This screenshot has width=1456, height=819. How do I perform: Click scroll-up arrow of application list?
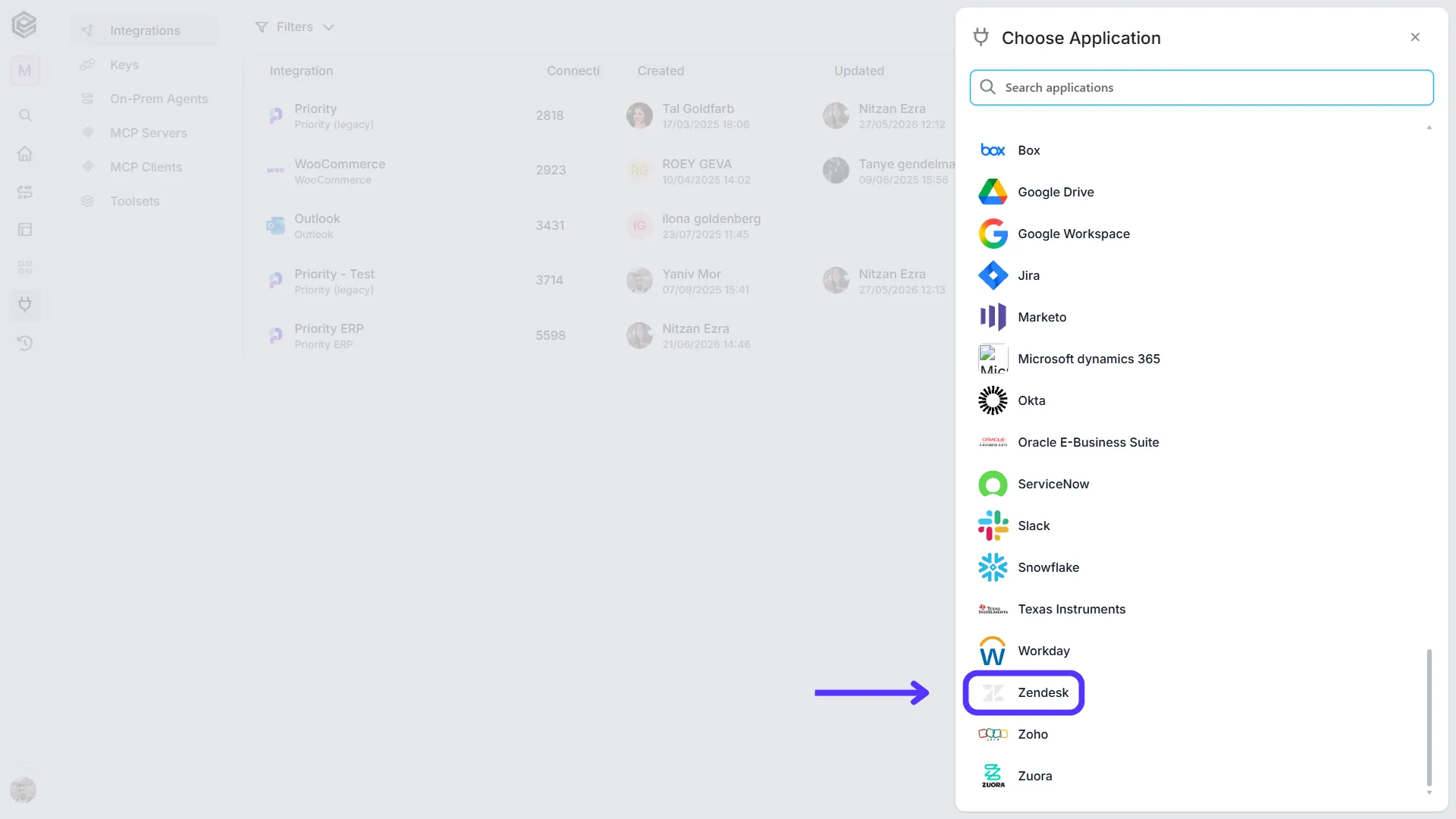1429,127
